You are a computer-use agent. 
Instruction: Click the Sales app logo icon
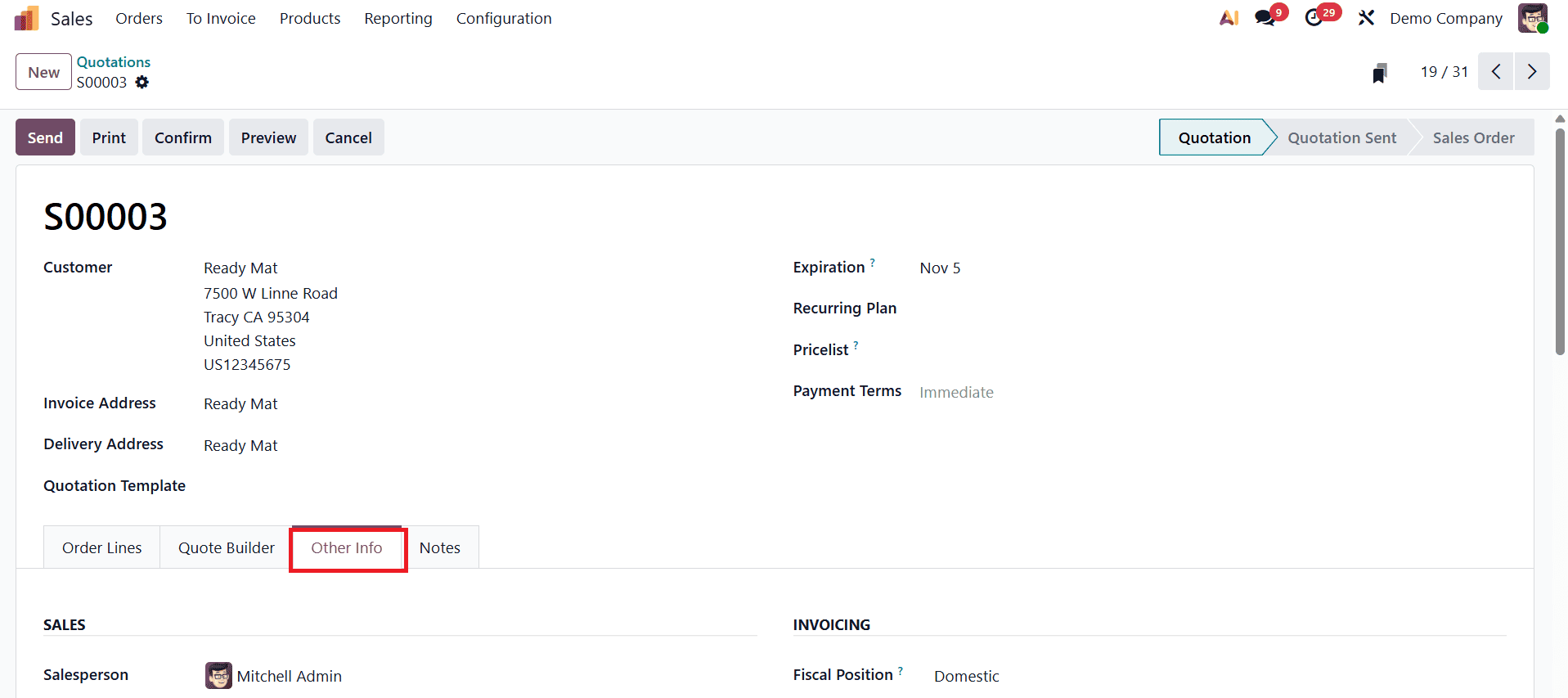[x=26, y=18]
